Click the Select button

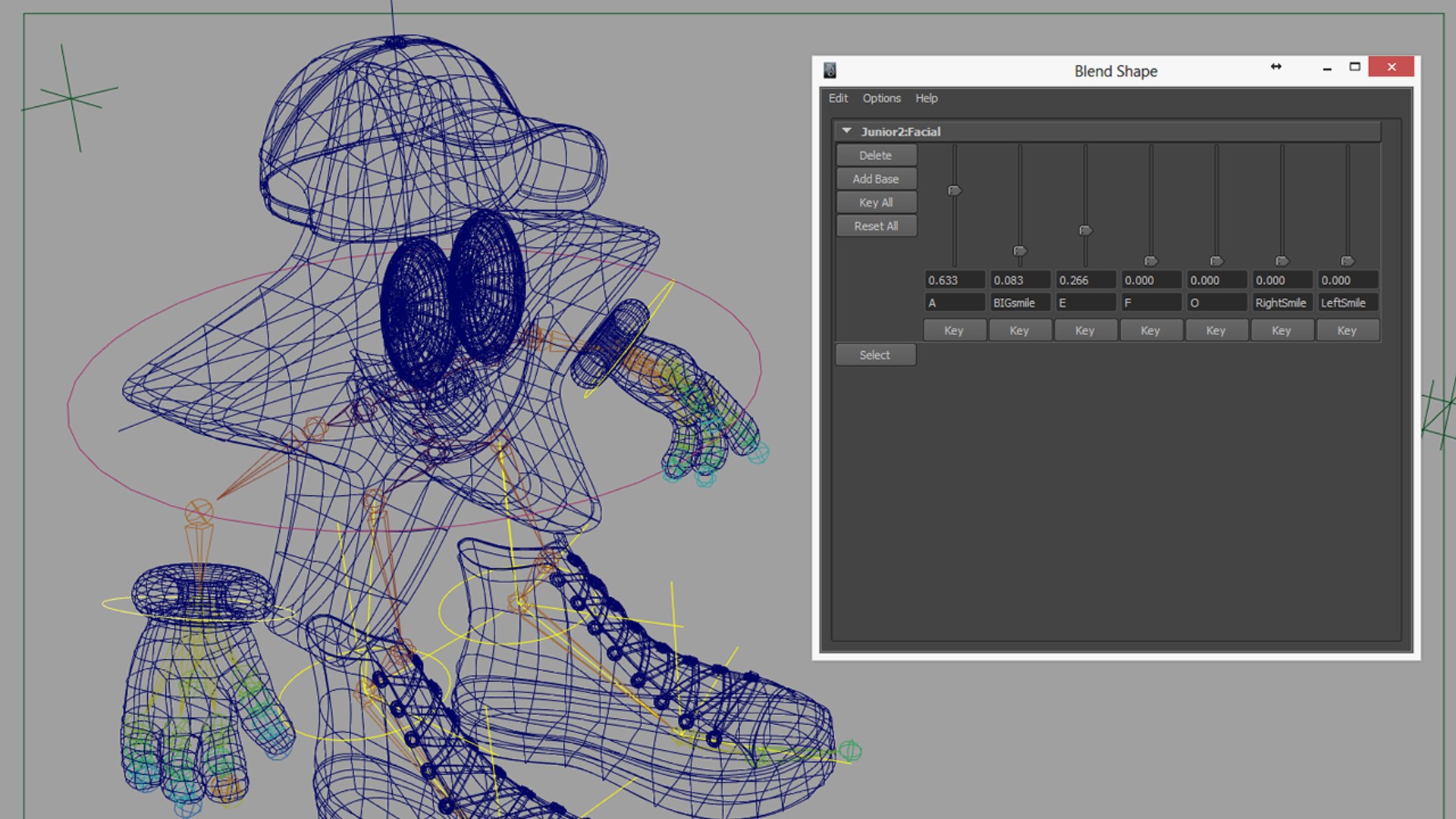click(875, 355)
